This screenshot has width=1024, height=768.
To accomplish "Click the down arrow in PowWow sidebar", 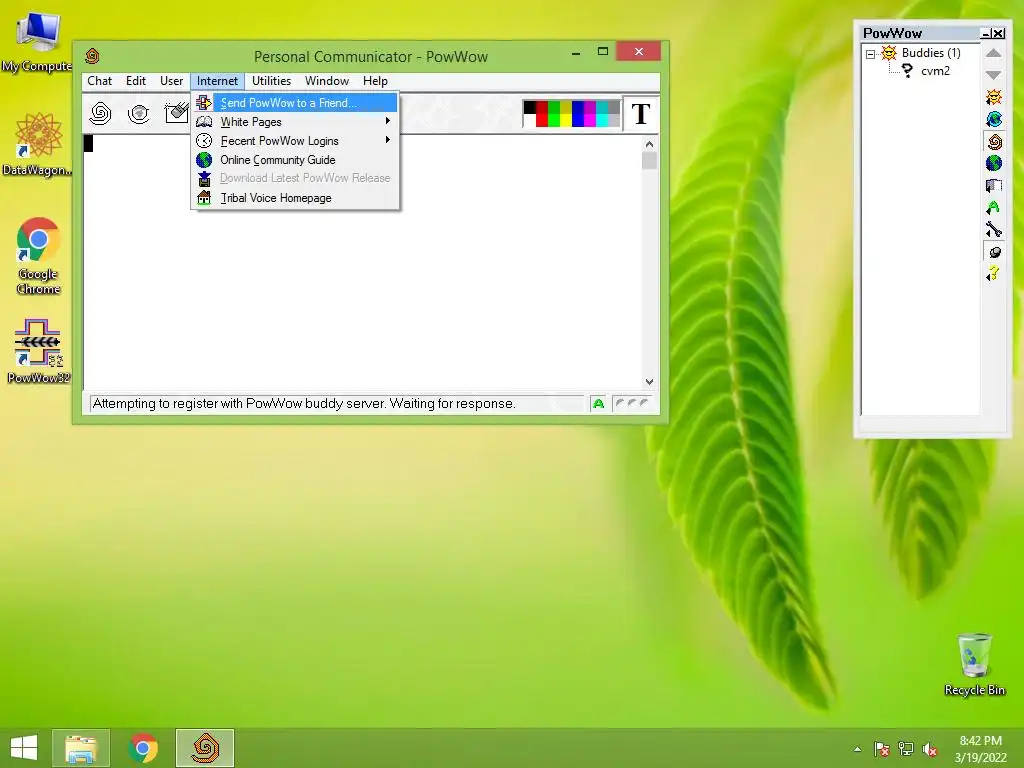I will pyautogui.click(x=993, y=75).
